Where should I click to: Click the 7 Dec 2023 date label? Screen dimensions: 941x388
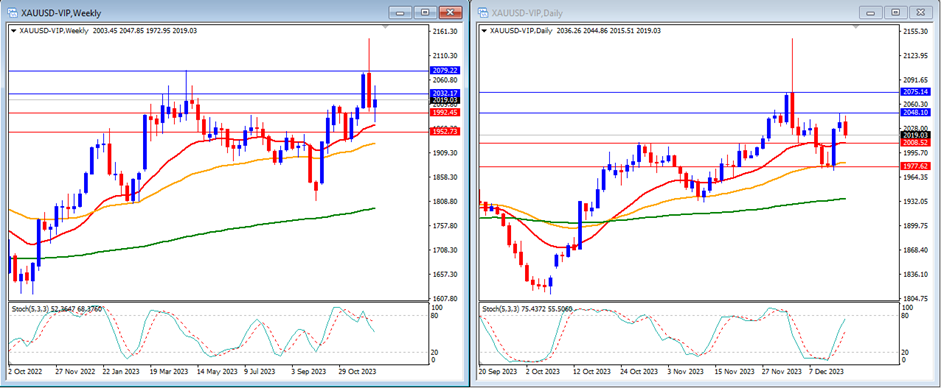[x=825, y=371]
